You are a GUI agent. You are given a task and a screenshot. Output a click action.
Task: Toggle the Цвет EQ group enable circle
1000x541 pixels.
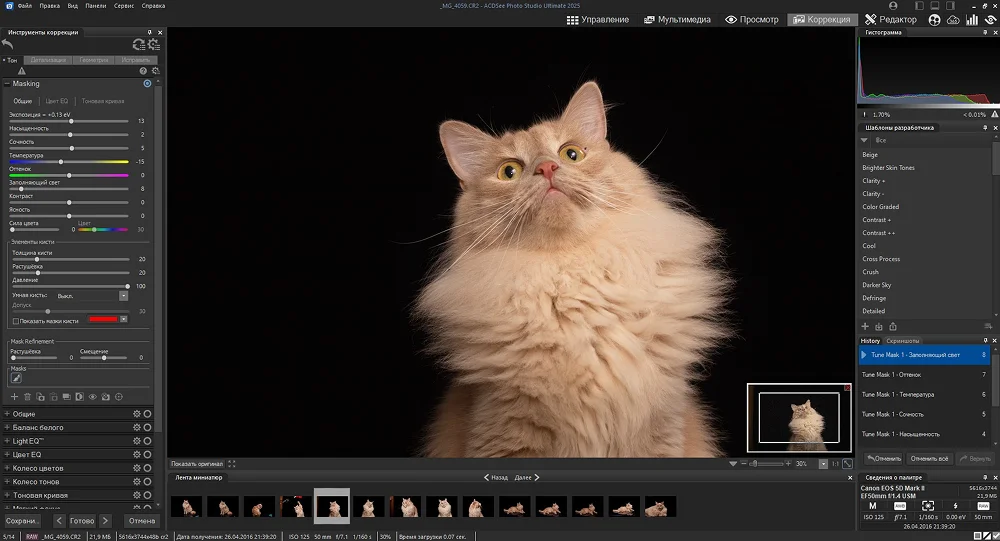point(148,455)
